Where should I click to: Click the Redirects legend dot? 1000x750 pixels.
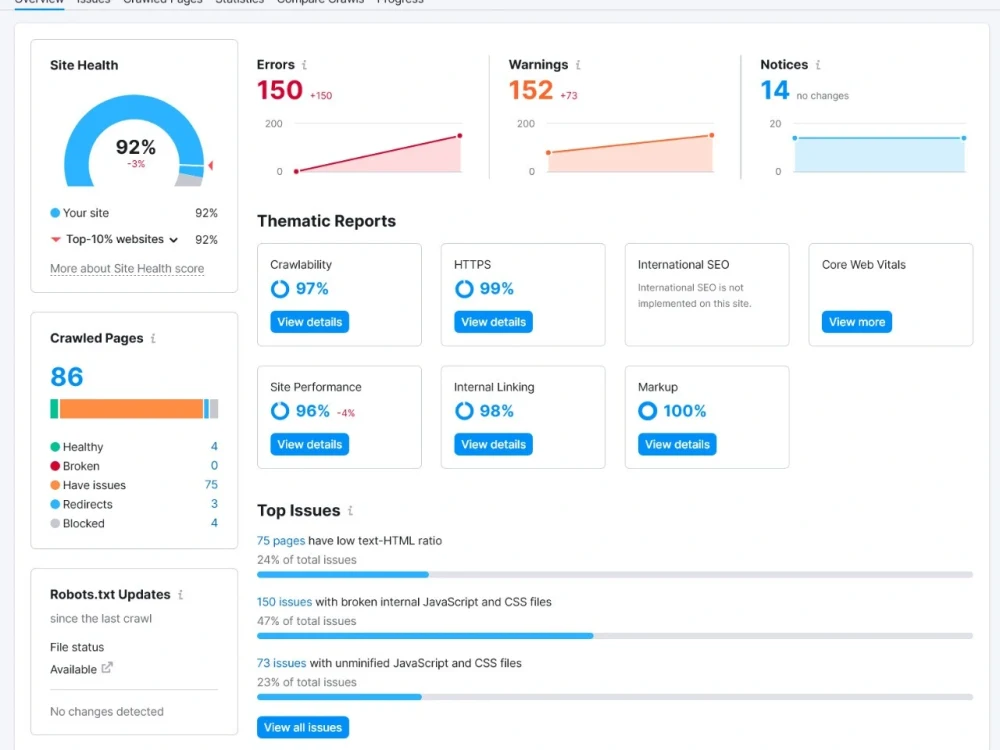click(x=55, y=504)
